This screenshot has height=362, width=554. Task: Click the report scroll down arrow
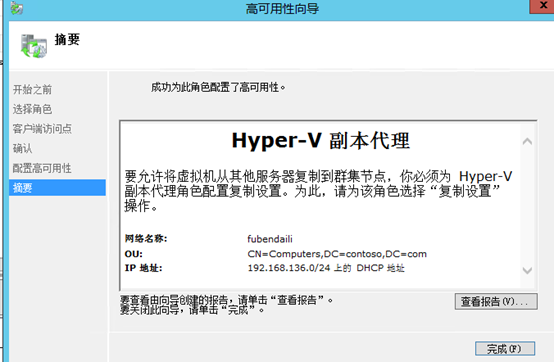(527, 271)
